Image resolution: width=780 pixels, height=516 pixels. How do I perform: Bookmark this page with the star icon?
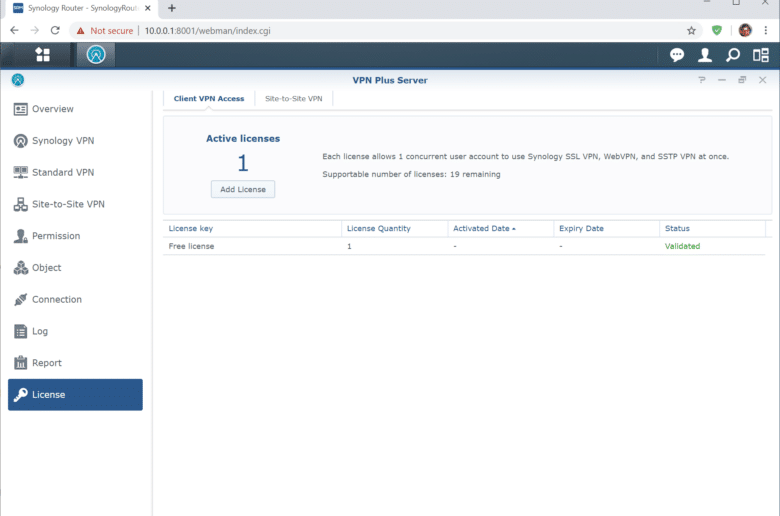(x=691, y=31)
